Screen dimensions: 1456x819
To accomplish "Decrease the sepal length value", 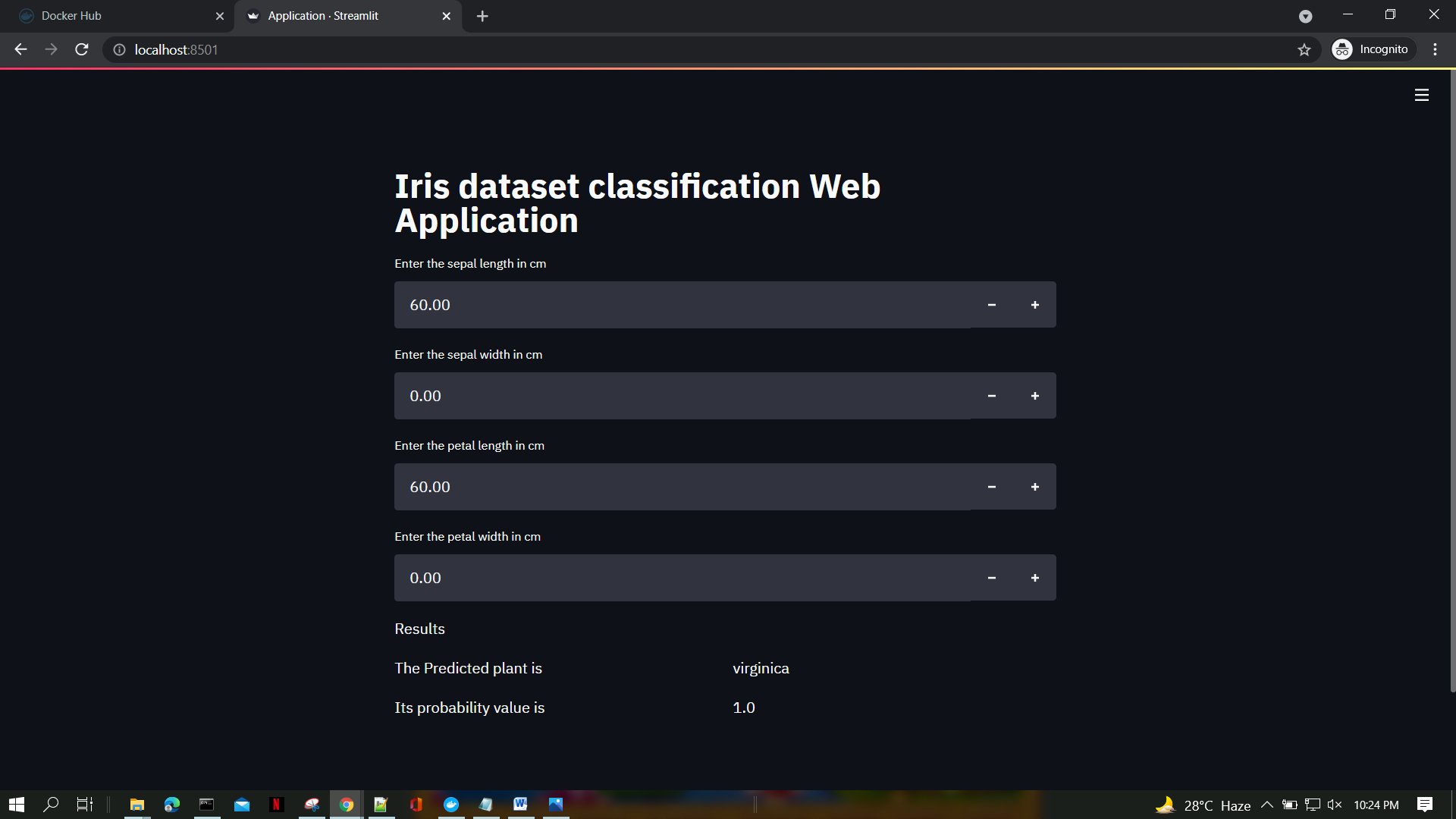I will (x=991, y=305).
